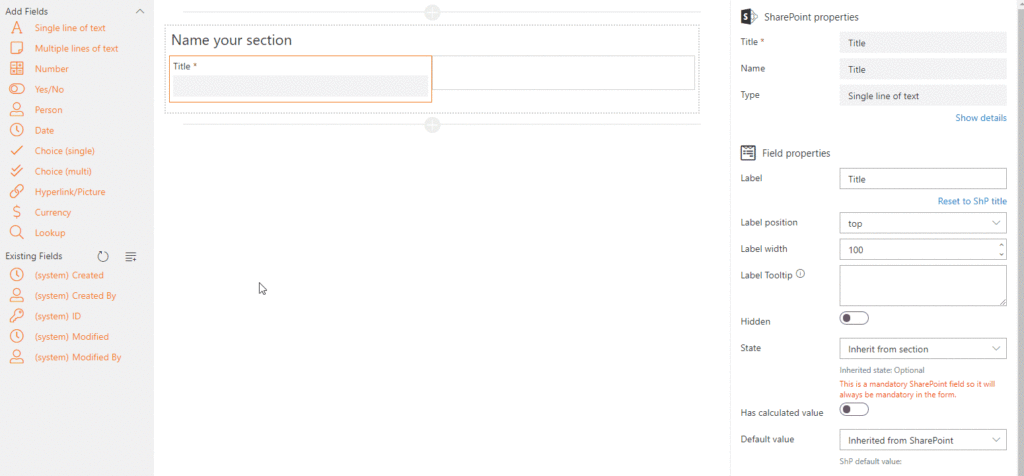The width and height of the screenshot is (1024, 476).
Task: Increase the Label width stepper value
Action: click(1001, 244)
